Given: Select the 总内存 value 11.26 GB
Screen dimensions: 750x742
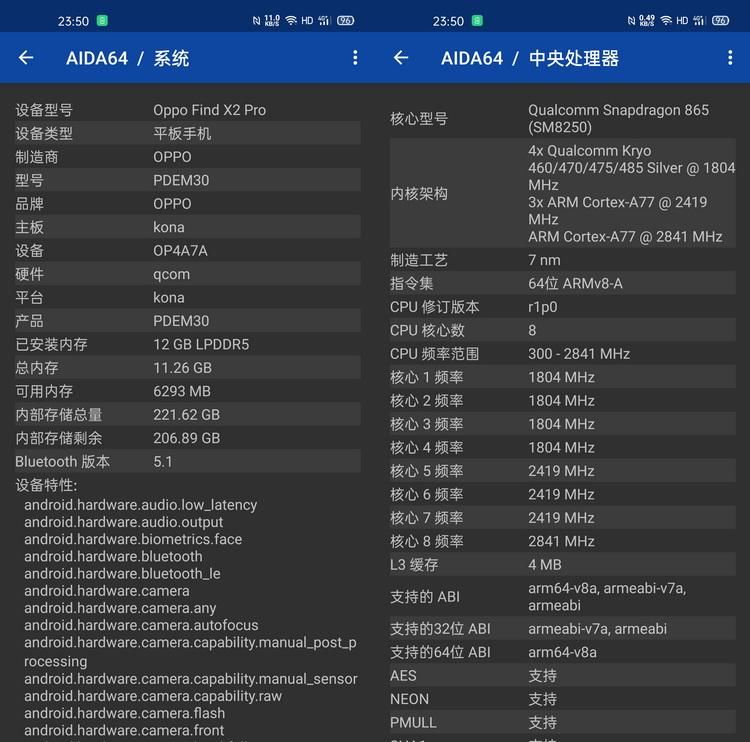Looking at the screenshot, I should (182, 368).
